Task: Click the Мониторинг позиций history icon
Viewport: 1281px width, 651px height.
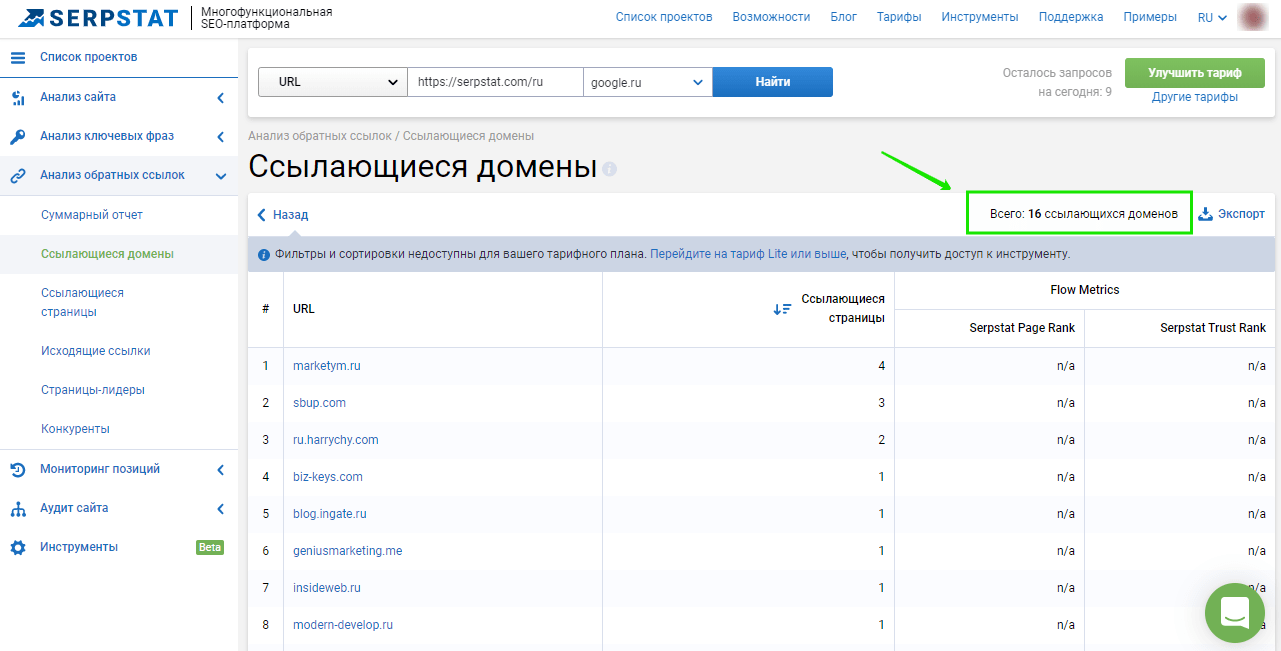Action: [18, 469]
